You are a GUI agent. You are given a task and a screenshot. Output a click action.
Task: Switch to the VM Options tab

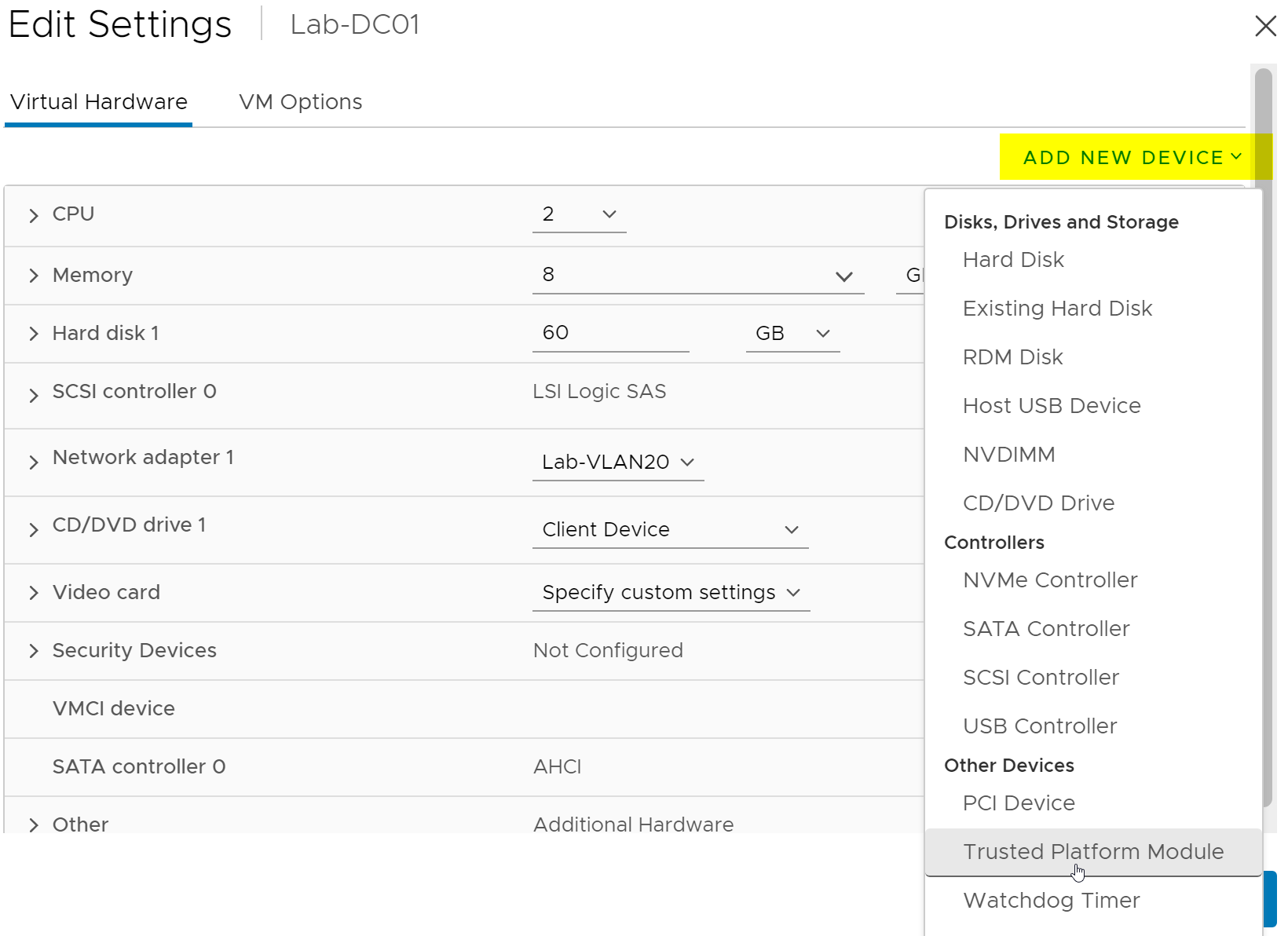pos(300,102)
